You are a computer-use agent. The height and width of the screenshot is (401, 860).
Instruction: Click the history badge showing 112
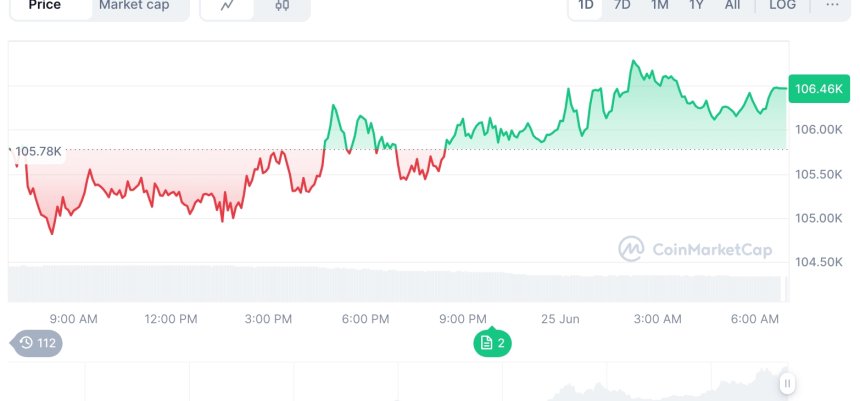38,343
